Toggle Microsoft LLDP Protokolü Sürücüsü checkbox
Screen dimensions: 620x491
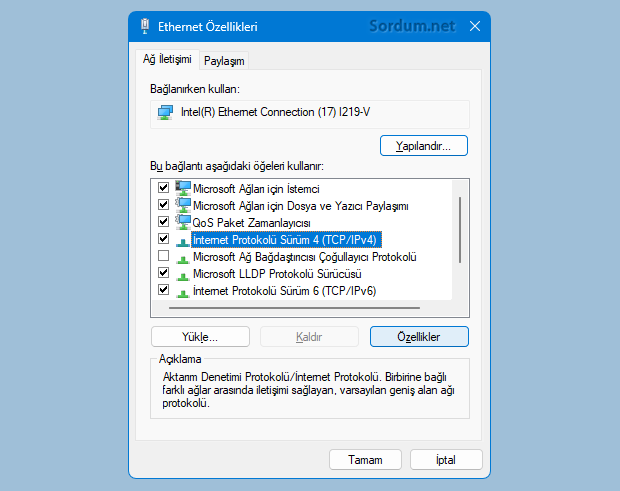163,273
